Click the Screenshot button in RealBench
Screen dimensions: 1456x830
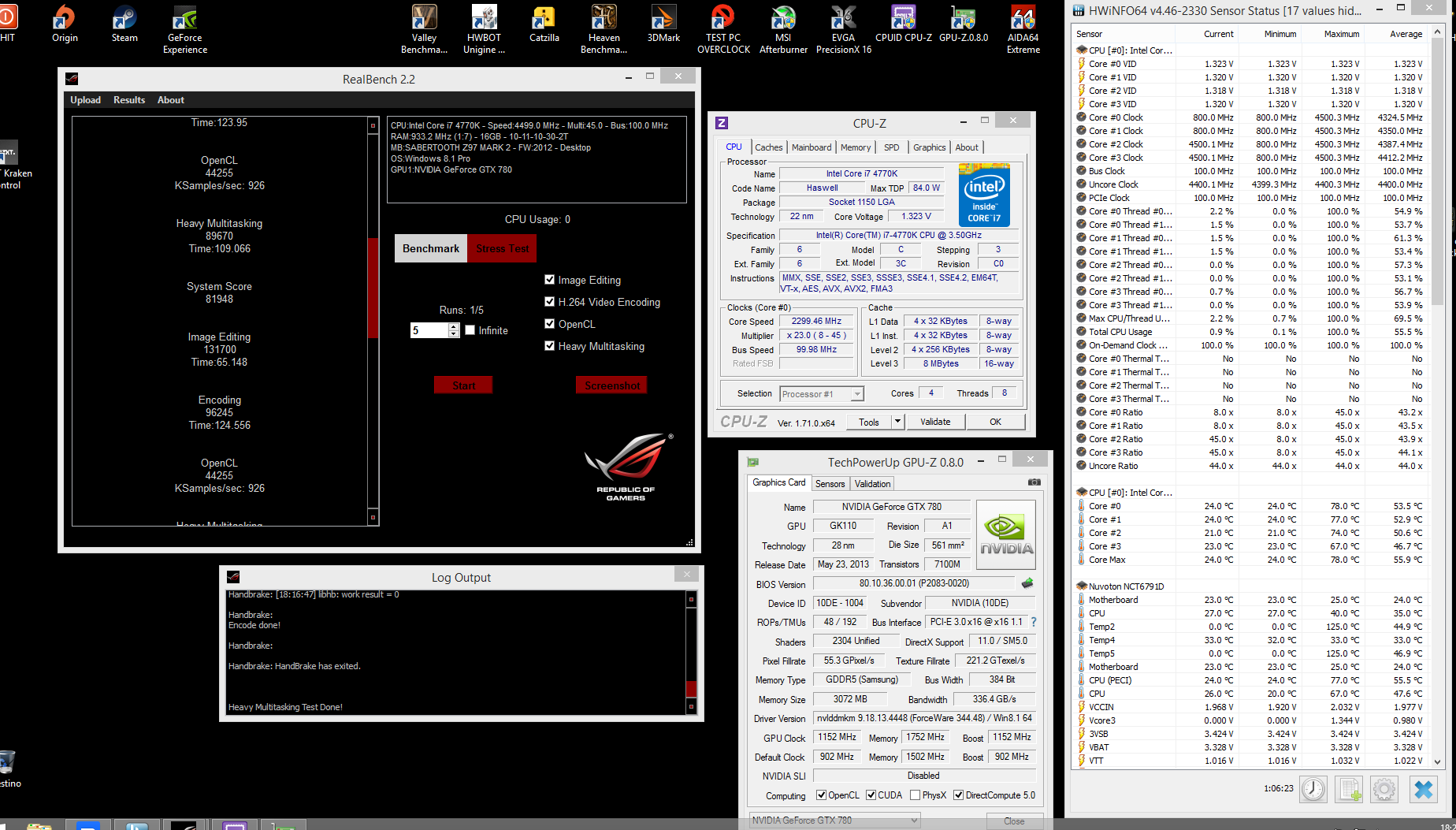click(x=612, y=385)
